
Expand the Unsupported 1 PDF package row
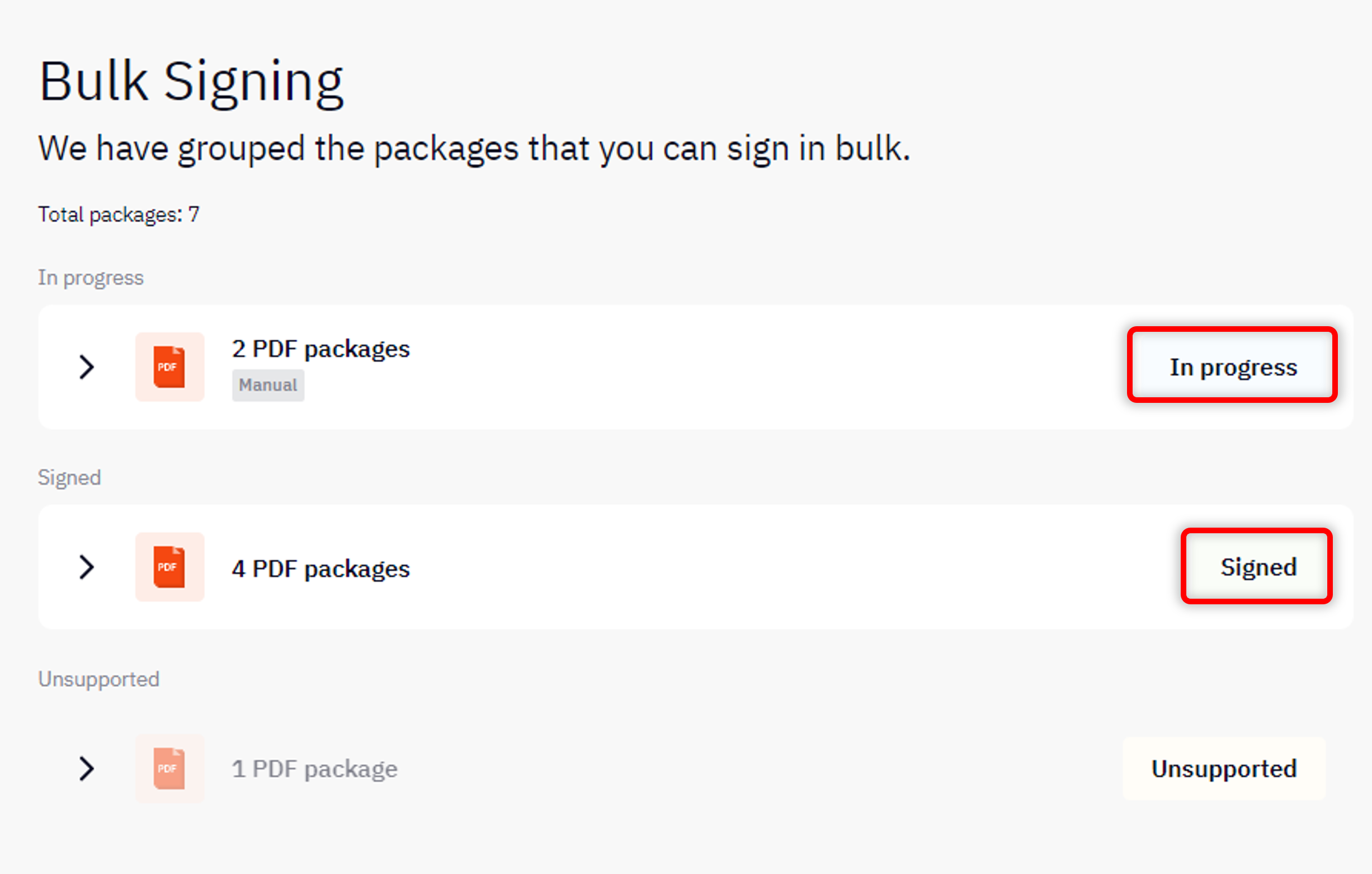pyautogui.click(x=87, y=769)
